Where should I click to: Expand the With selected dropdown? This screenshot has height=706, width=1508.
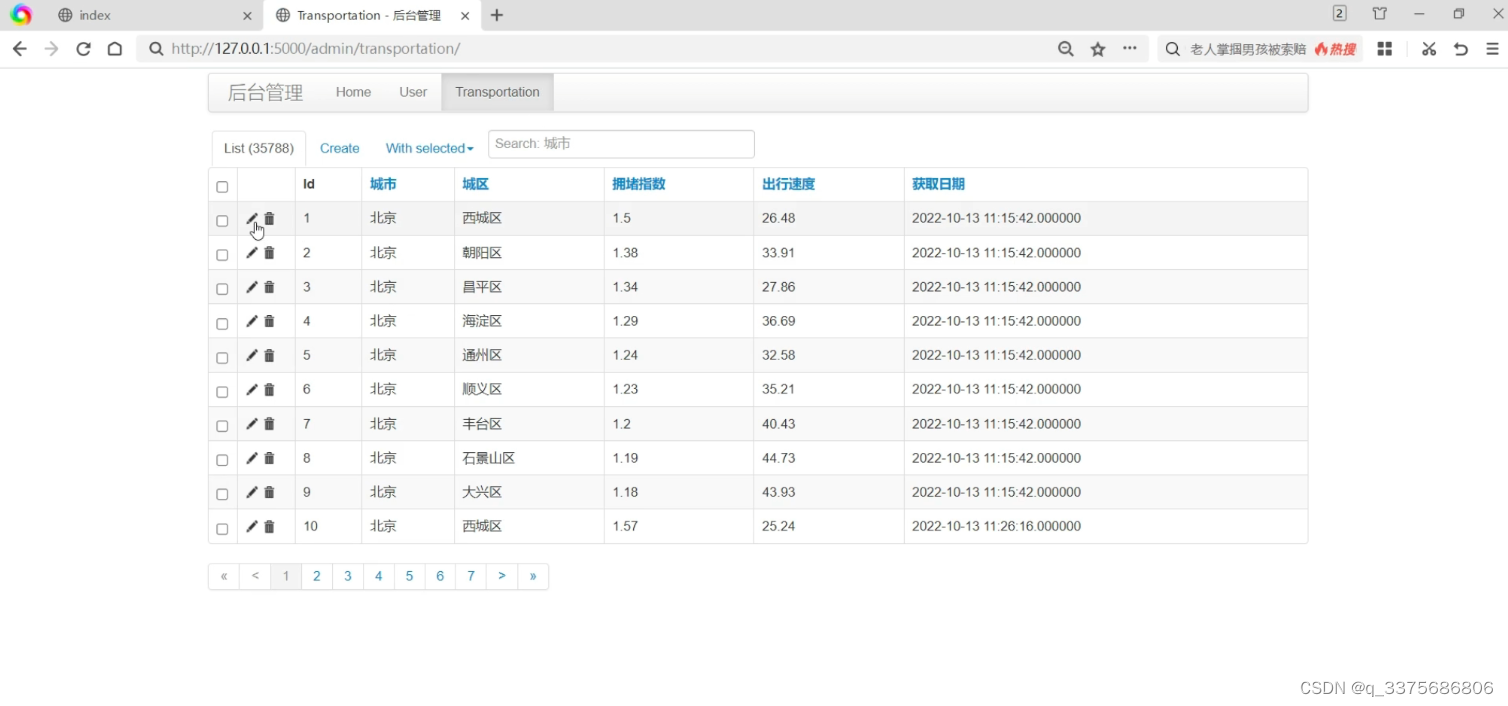(x=428, y=148)
